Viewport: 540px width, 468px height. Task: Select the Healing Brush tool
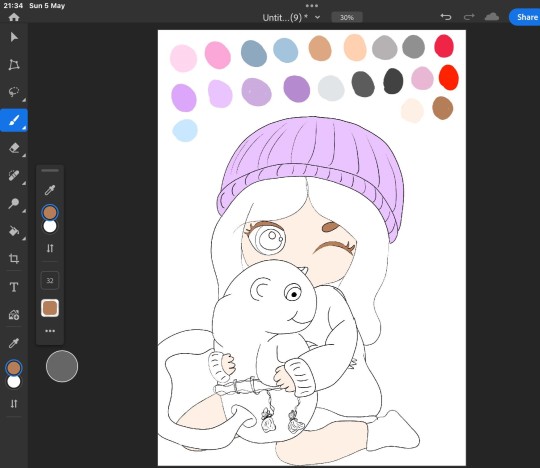click(14, 175)
